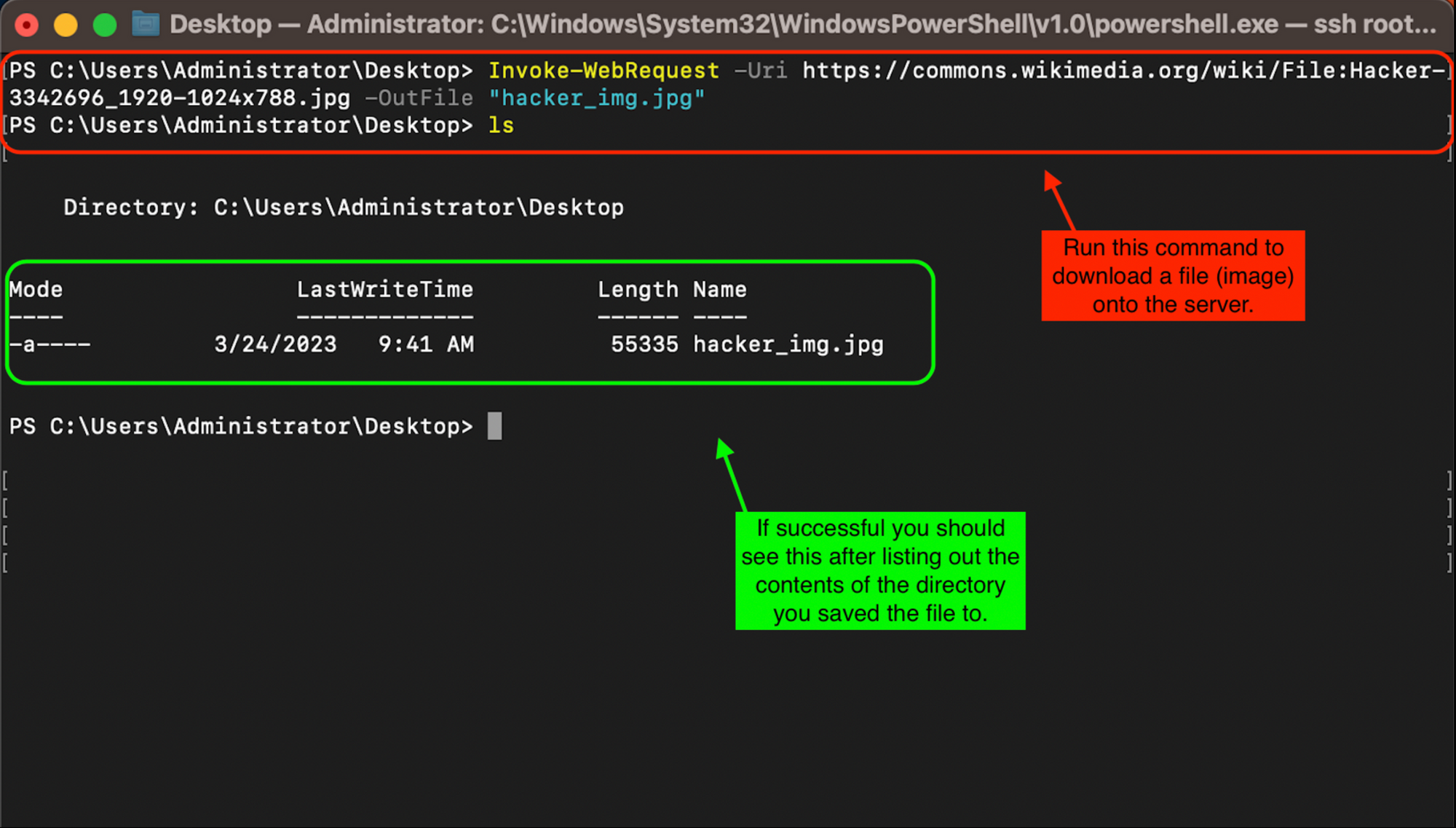1456x828 pixels.
Task: Click the Directory path line
Action: (x=344, y=208)
